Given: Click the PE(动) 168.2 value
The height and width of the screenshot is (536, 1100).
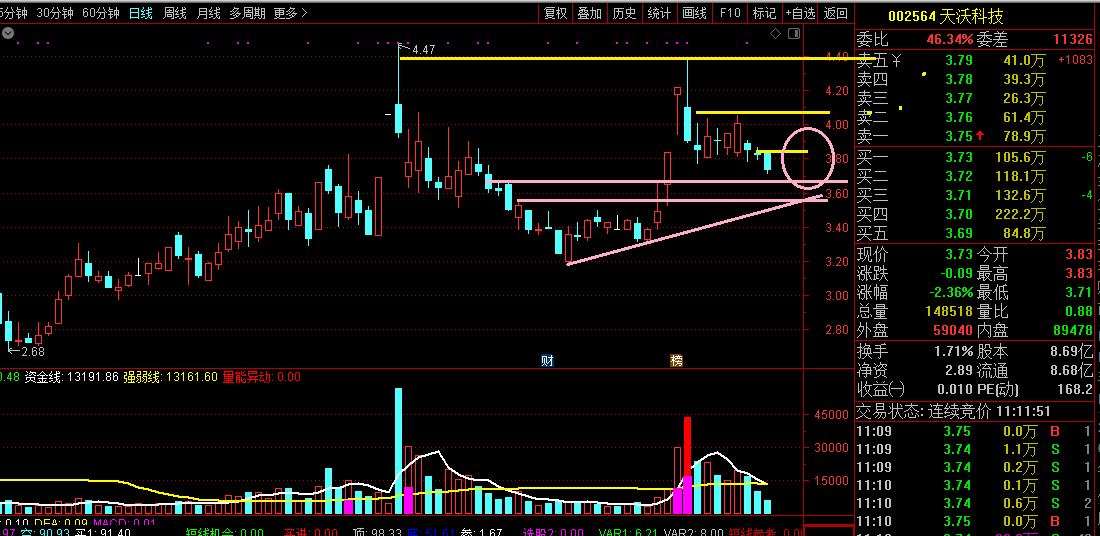Looking at the screenshot, I should 1076,389.
